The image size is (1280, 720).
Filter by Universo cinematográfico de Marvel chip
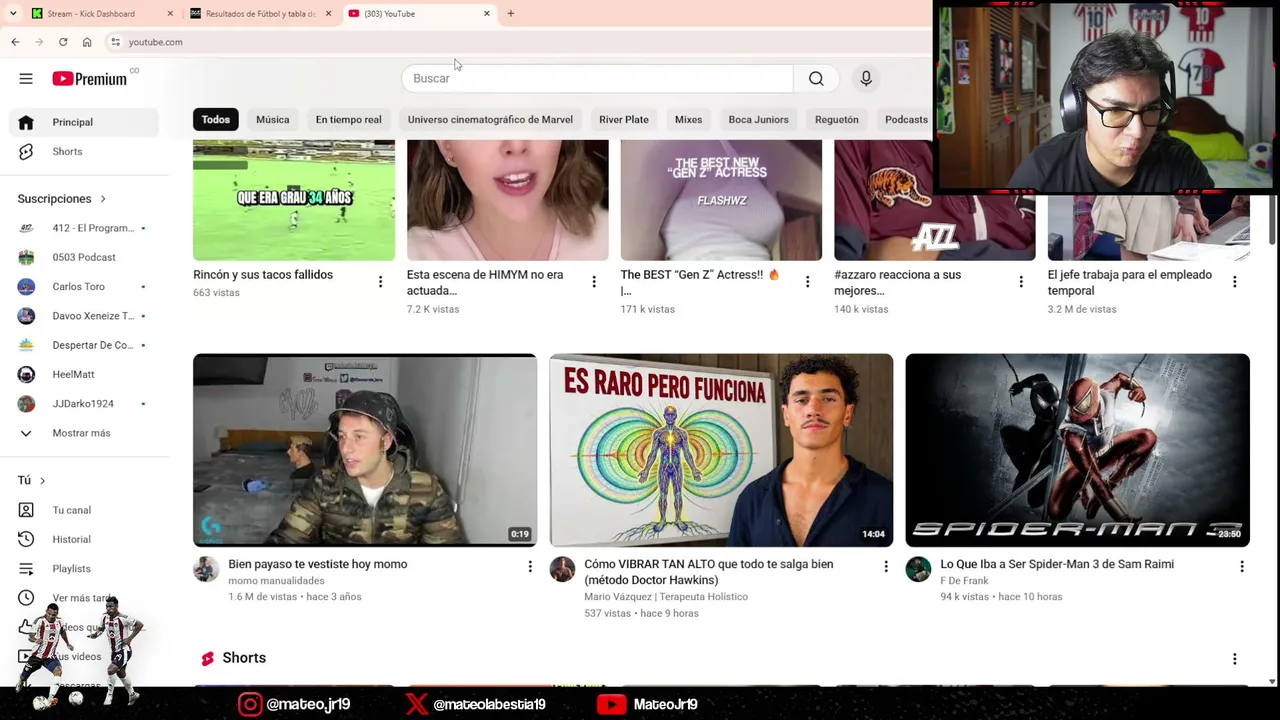[x=490, y=120]
